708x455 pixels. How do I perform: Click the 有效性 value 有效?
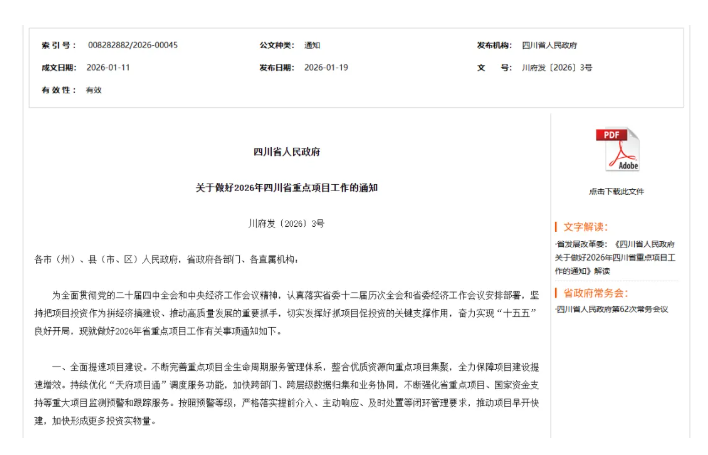[x=94, y=90]
